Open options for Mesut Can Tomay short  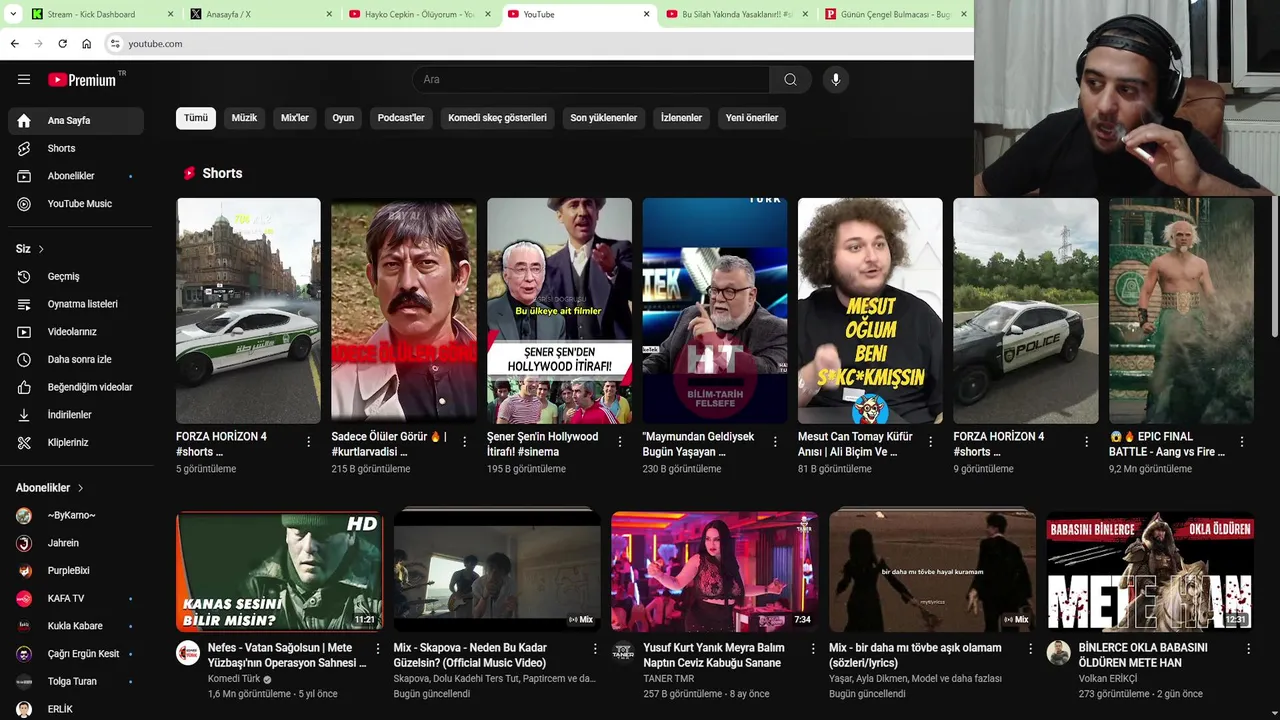[x=931, y=441]
